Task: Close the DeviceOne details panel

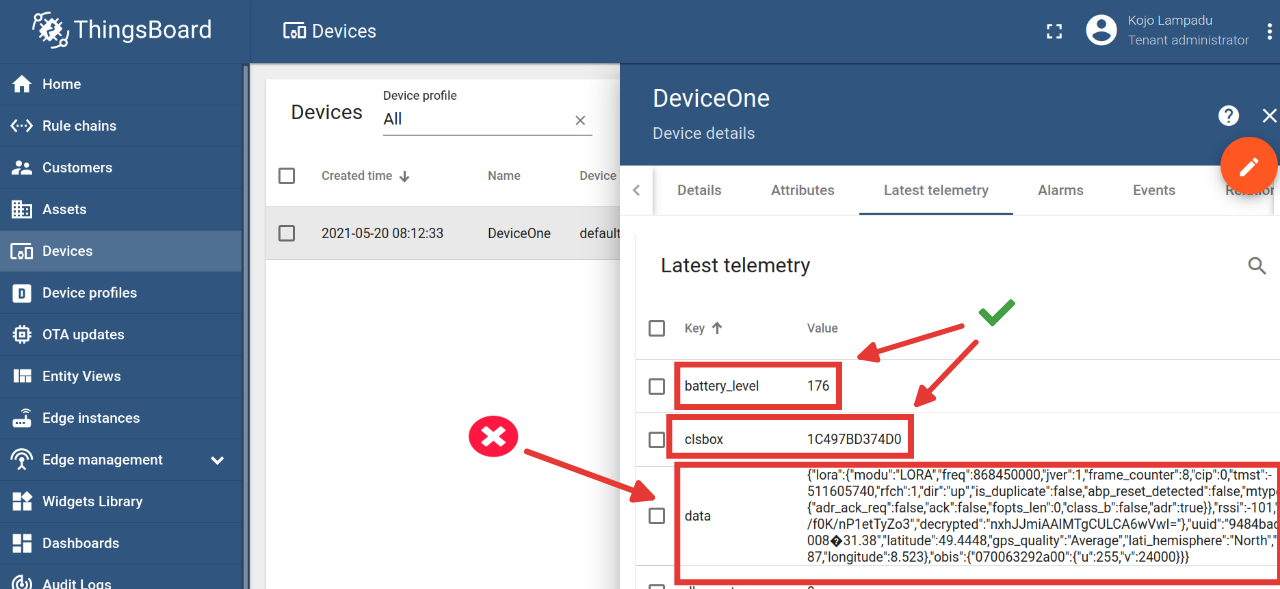Action: pyautogui.click(x=1270, y=116)
